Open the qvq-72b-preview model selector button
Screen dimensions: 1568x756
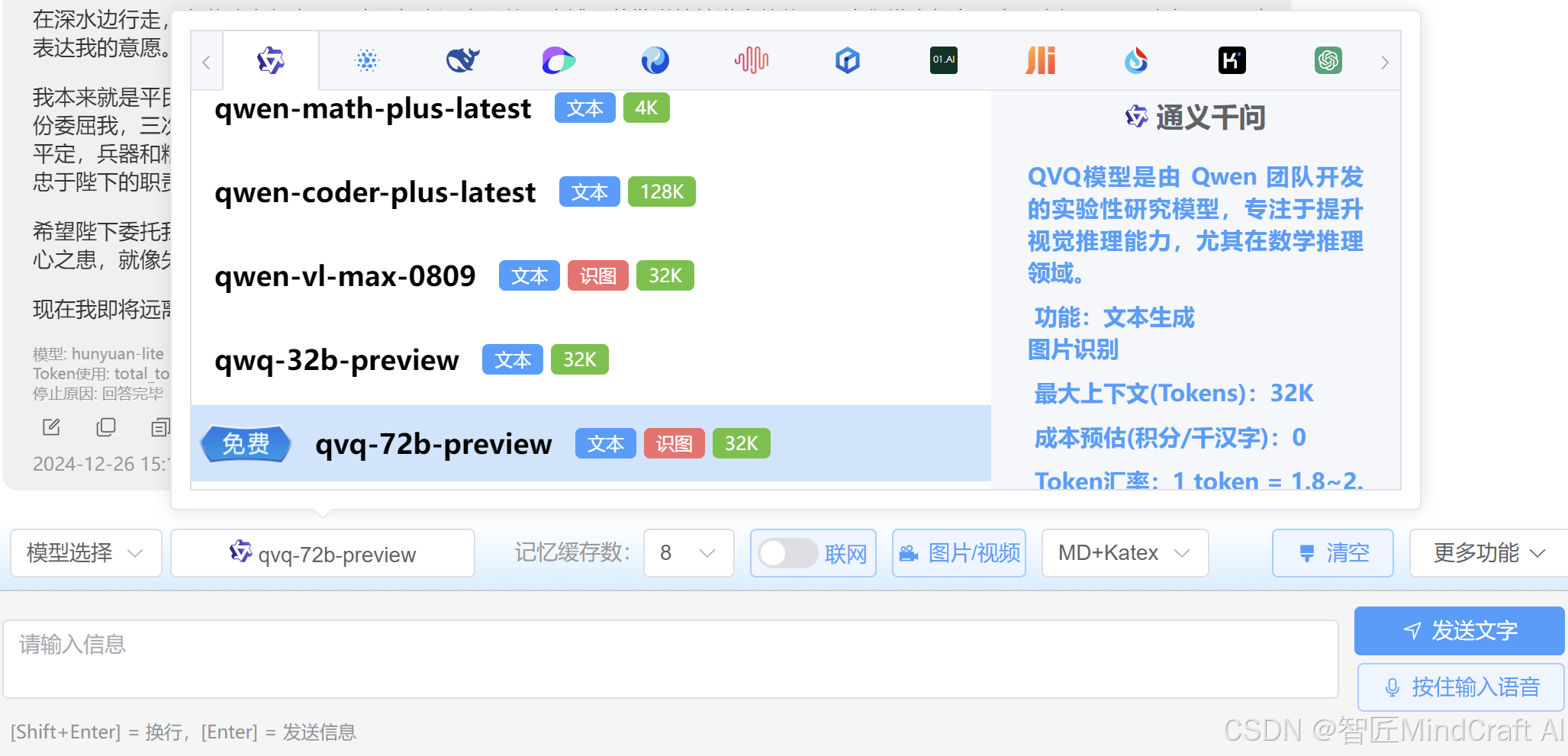[x=323, y=553]
